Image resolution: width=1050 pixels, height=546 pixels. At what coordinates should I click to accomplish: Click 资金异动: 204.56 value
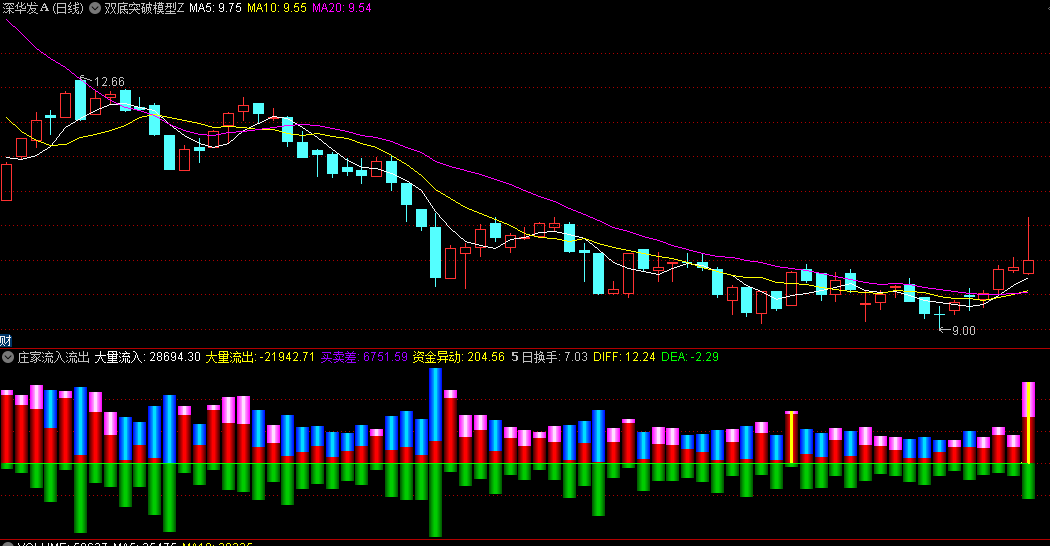[459, 357]
